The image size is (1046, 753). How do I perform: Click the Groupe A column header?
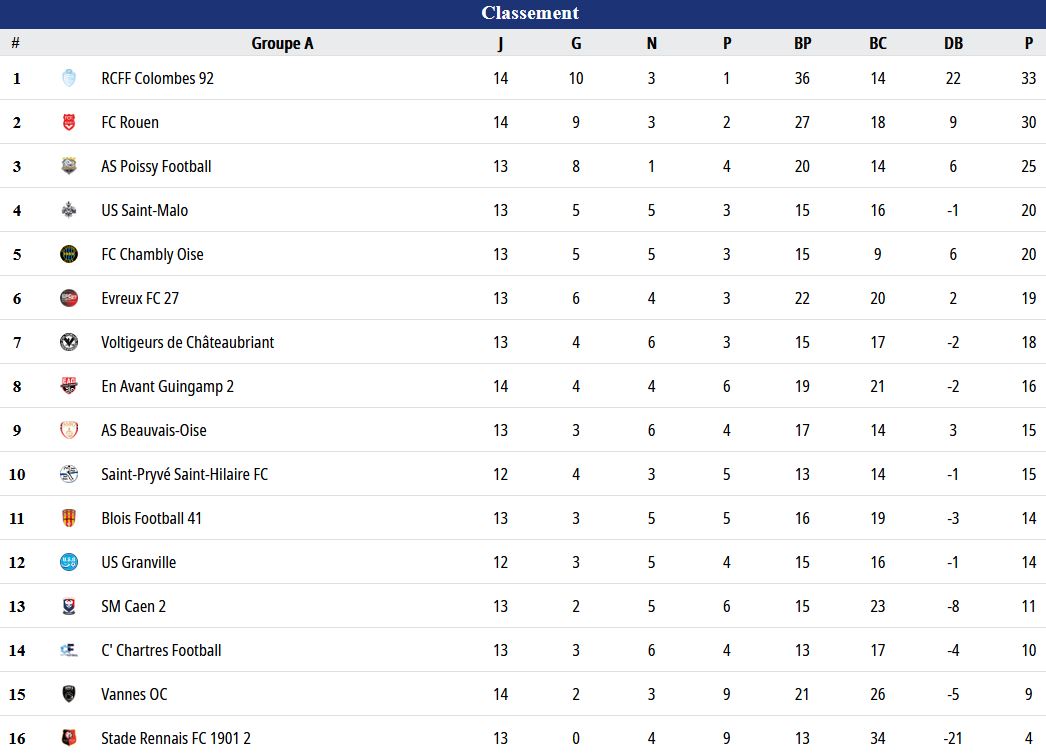[x=282, y=43]
